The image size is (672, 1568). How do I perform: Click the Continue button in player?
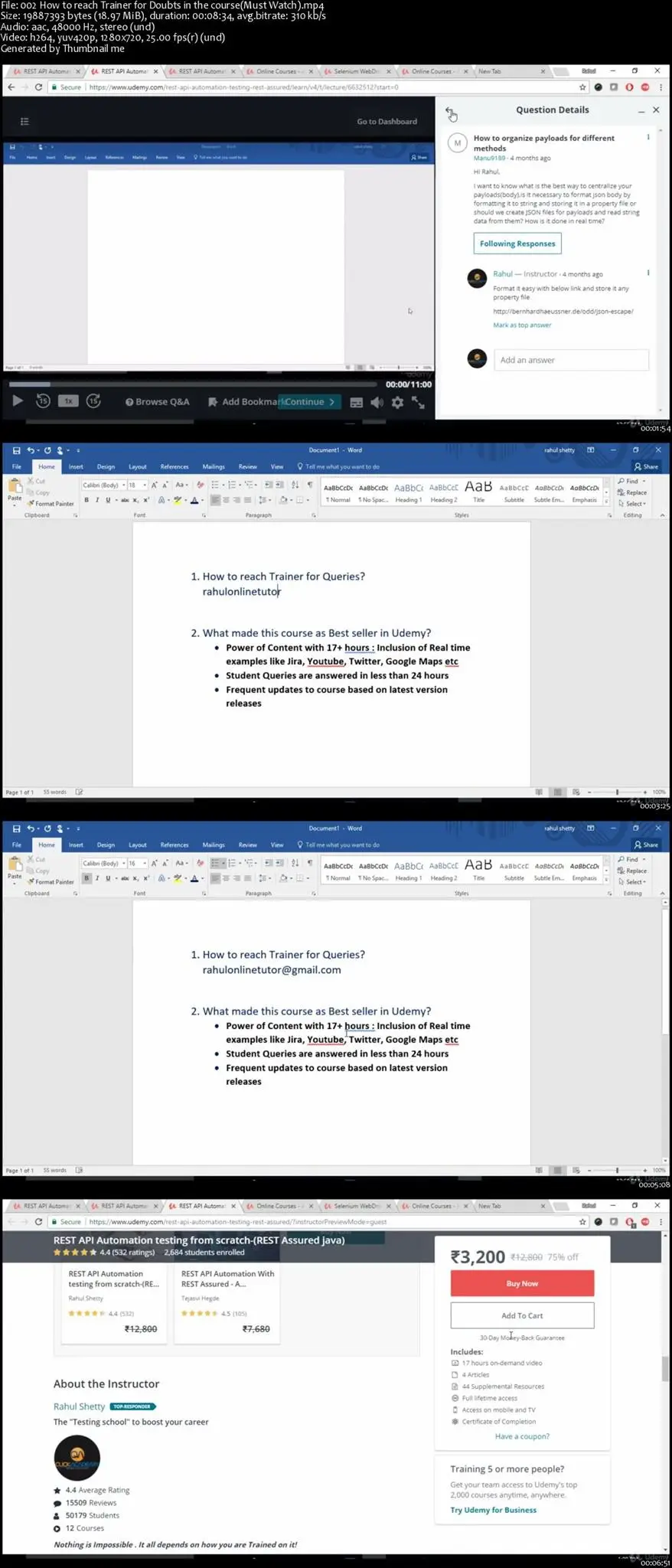coord(308,402)
